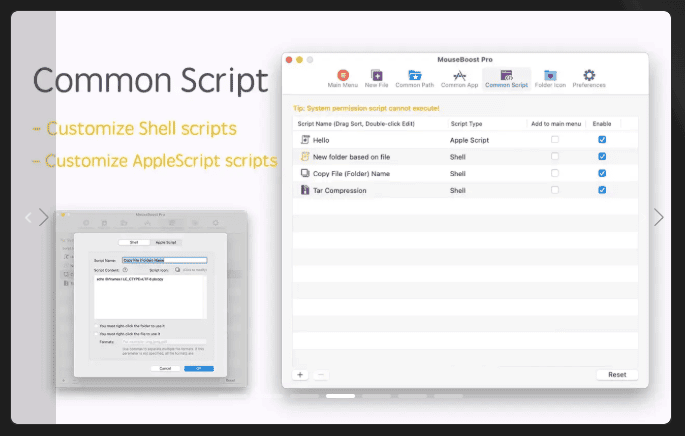Check Add to main menu for New folder
Viewport: 685px width, 436px height.
coord(555,156)
